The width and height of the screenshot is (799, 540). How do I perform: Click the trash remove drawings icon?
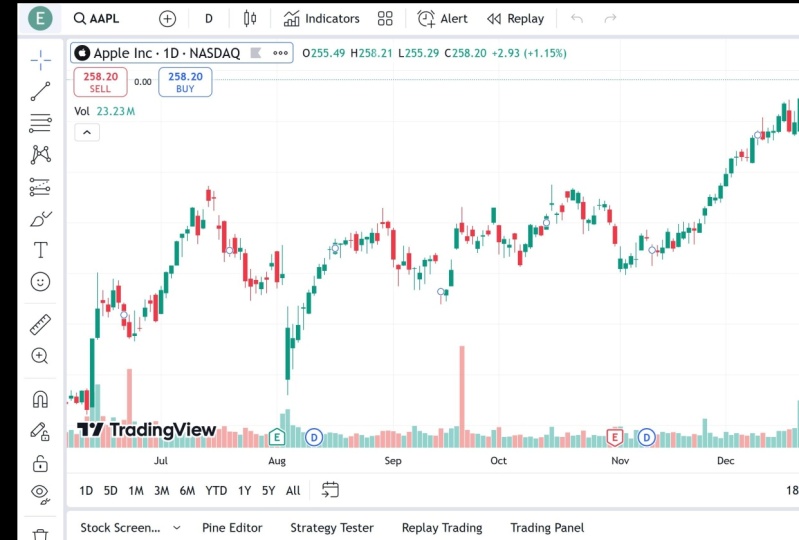point(40,534)
